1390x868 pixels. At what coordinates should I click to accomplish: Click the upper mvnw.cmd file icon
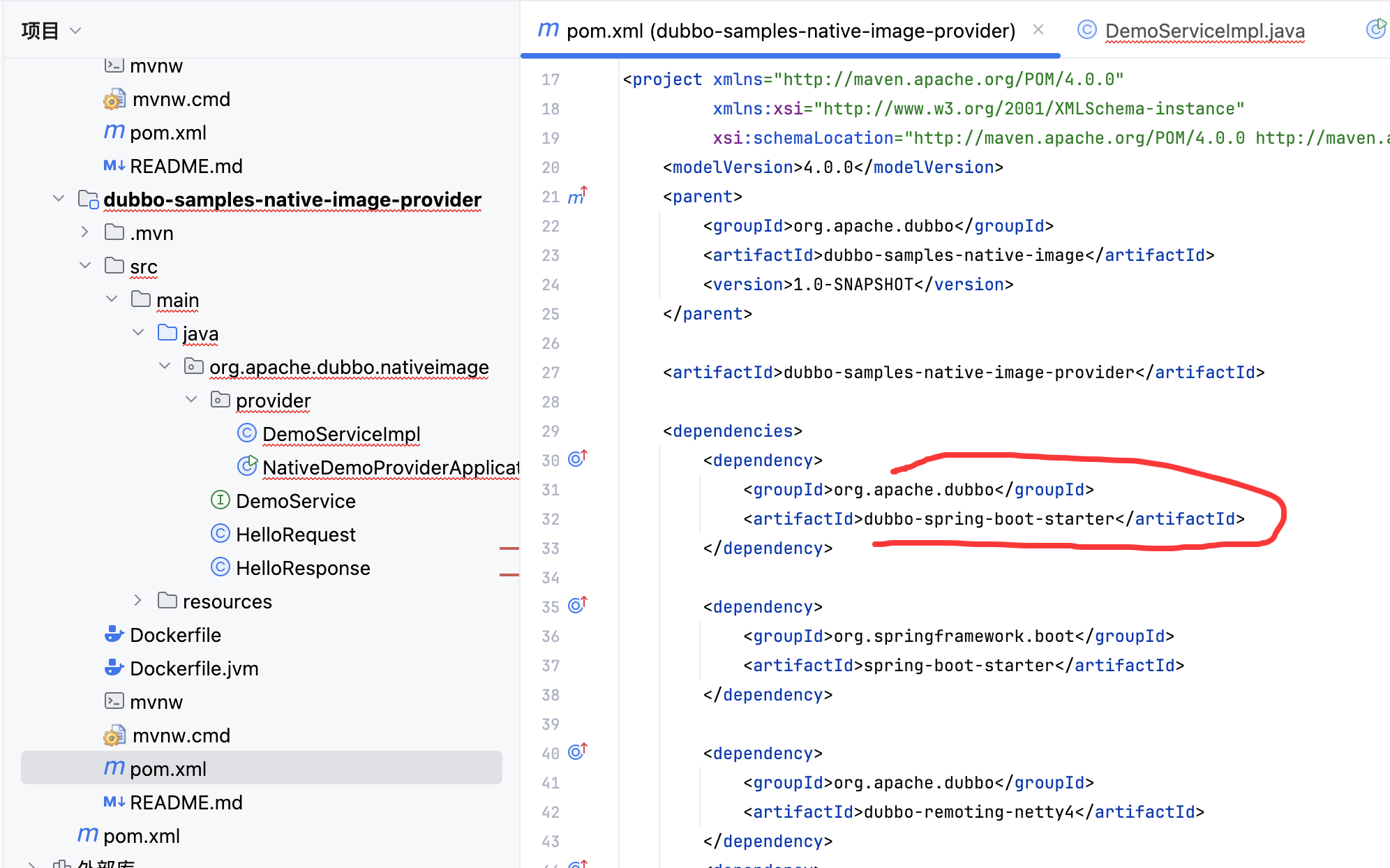click(x=114, y=98)
